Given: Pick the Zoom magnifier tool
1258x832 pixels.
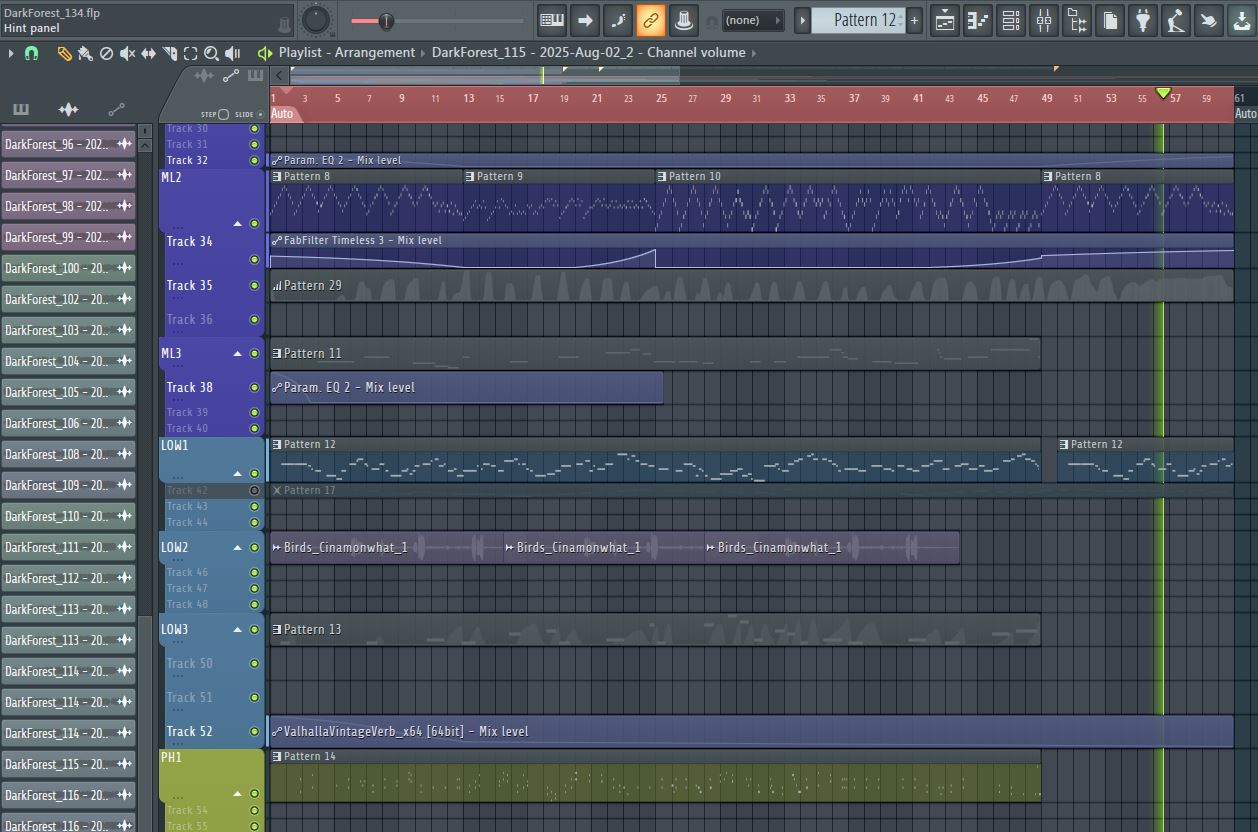Looking at the screenshot, I should tap(211, 53).
